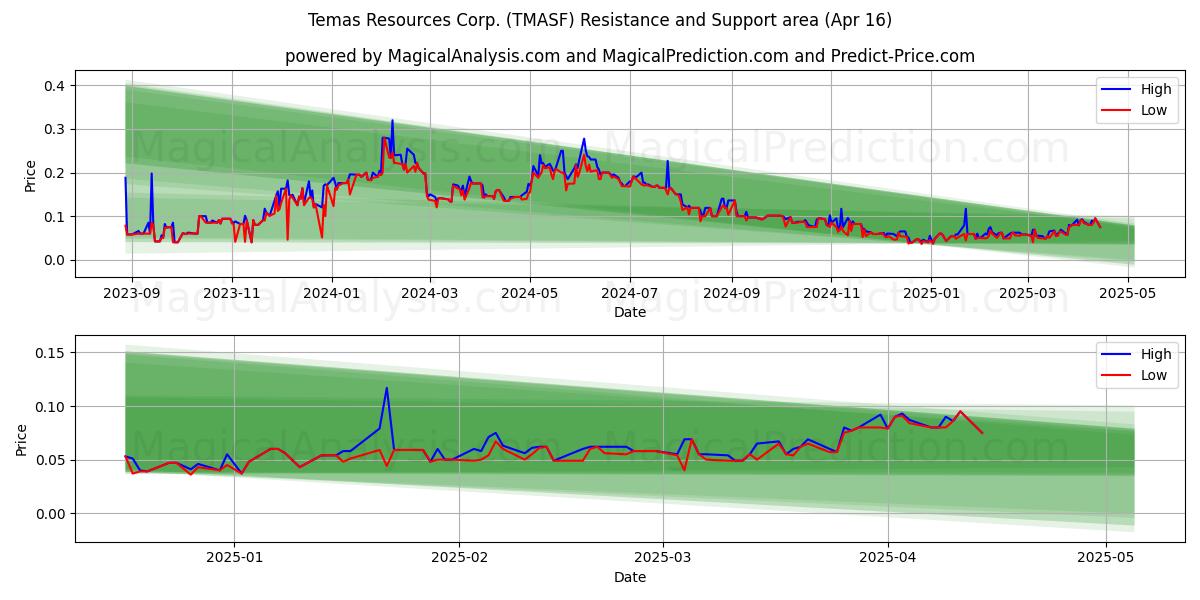
Task: Click the '2024-03' date tick label
Action: coord(430,294)
